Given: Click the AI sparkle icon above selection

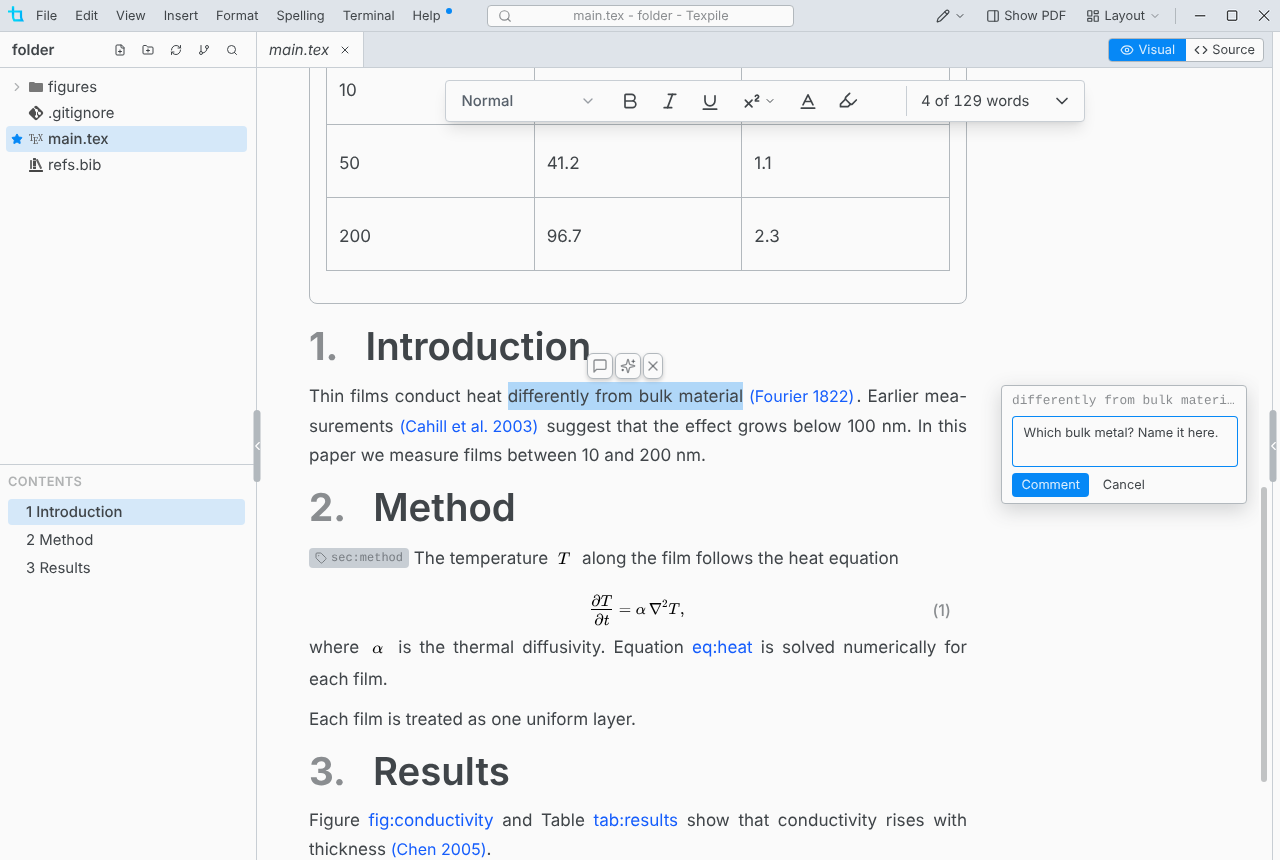Looking at the screenshot, I should pyautogui.click(x=628, y=366).
